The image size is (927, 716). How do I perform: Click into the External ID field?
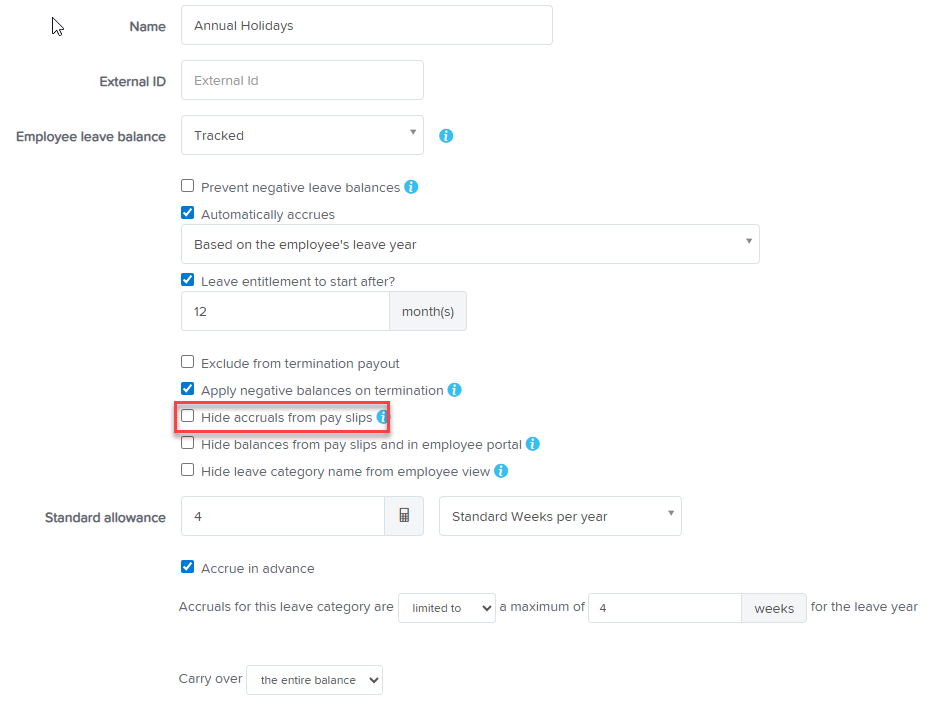302,80
